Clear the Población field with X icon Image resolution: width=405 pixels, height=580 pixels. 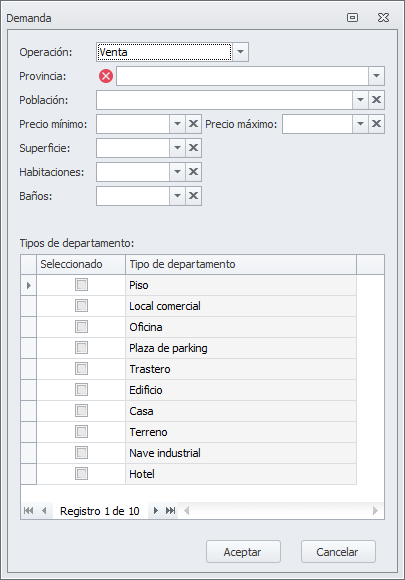tap(377, 100)
